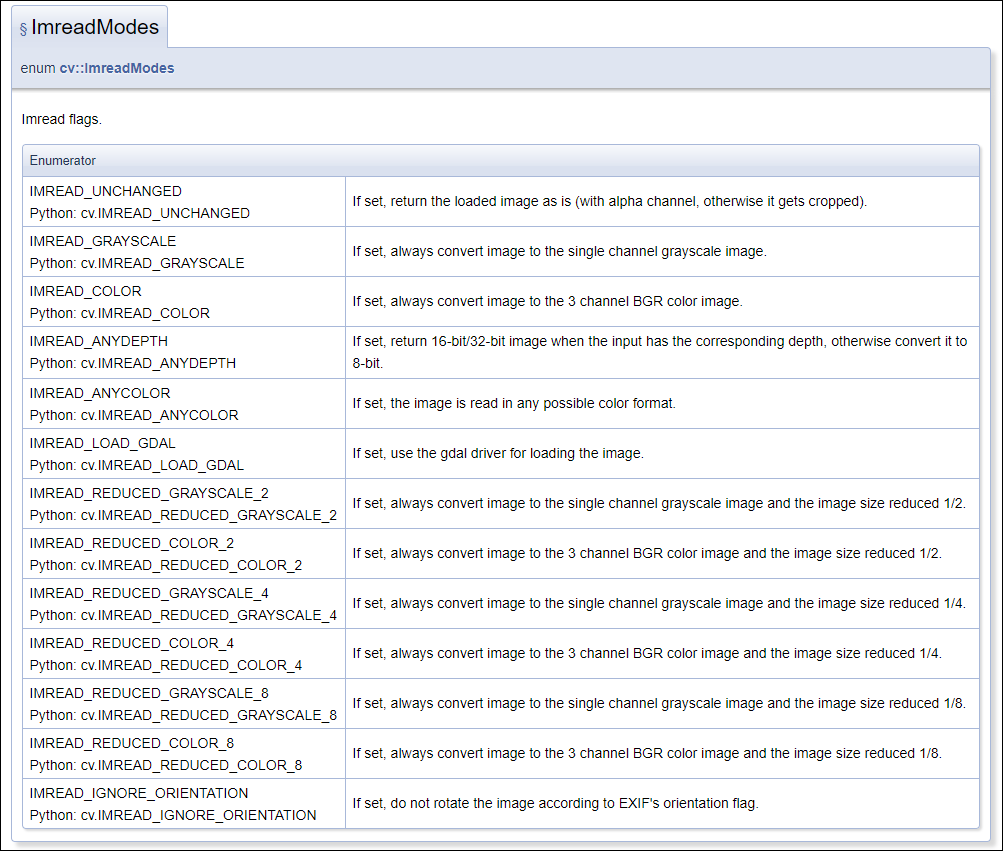
Task: Click the IMREAD_REDUCED_COLOR_8 enumerator name
Action: 132,743
